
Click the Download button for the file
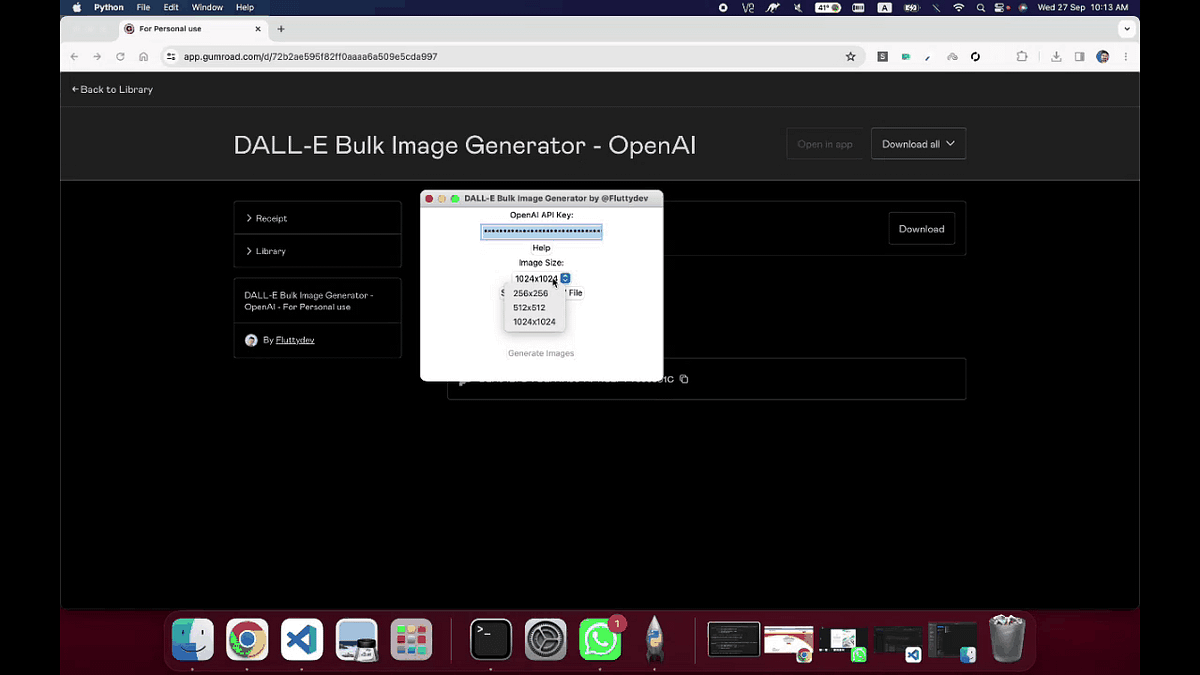click(x=921, y=228)
